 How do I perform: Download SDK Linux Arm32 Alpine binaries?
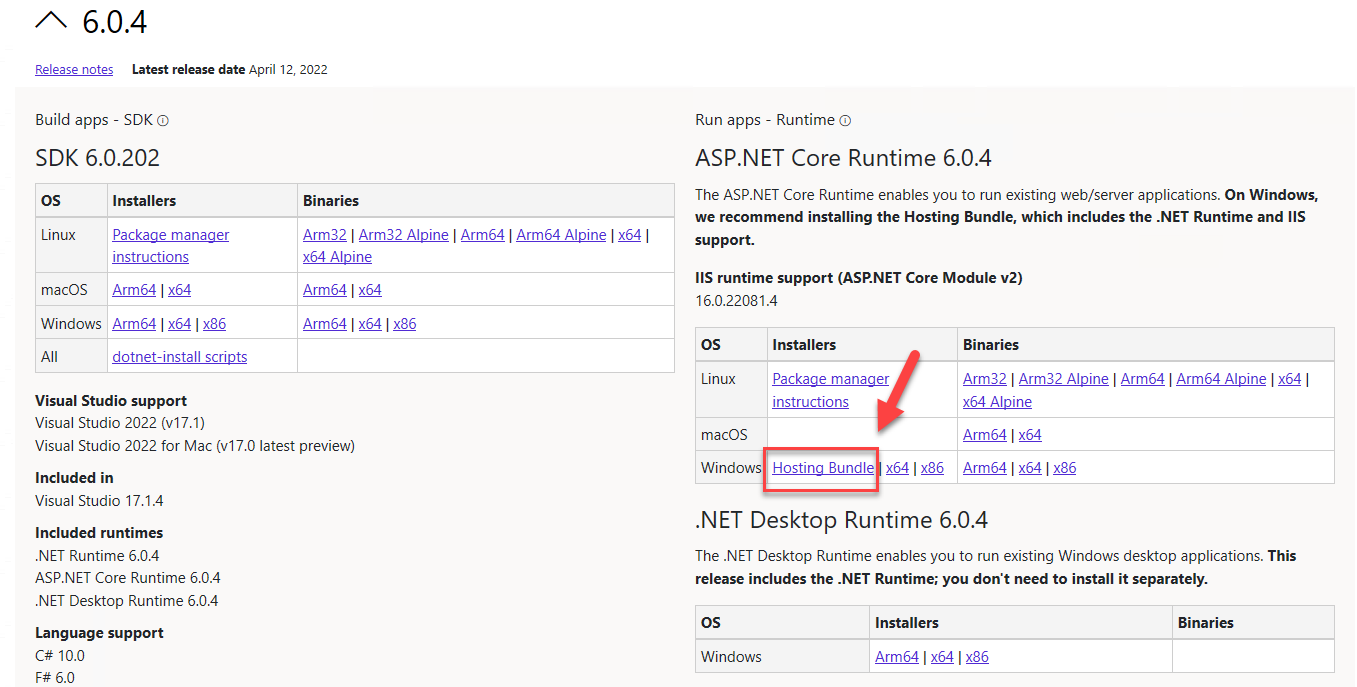click(x=404, y=235)
